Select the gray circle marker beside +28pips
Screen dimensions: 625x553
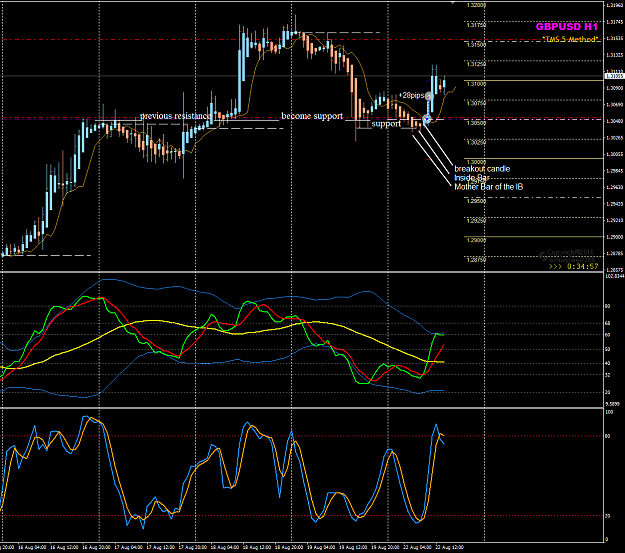pyautogui.click(x=429, y=96)
